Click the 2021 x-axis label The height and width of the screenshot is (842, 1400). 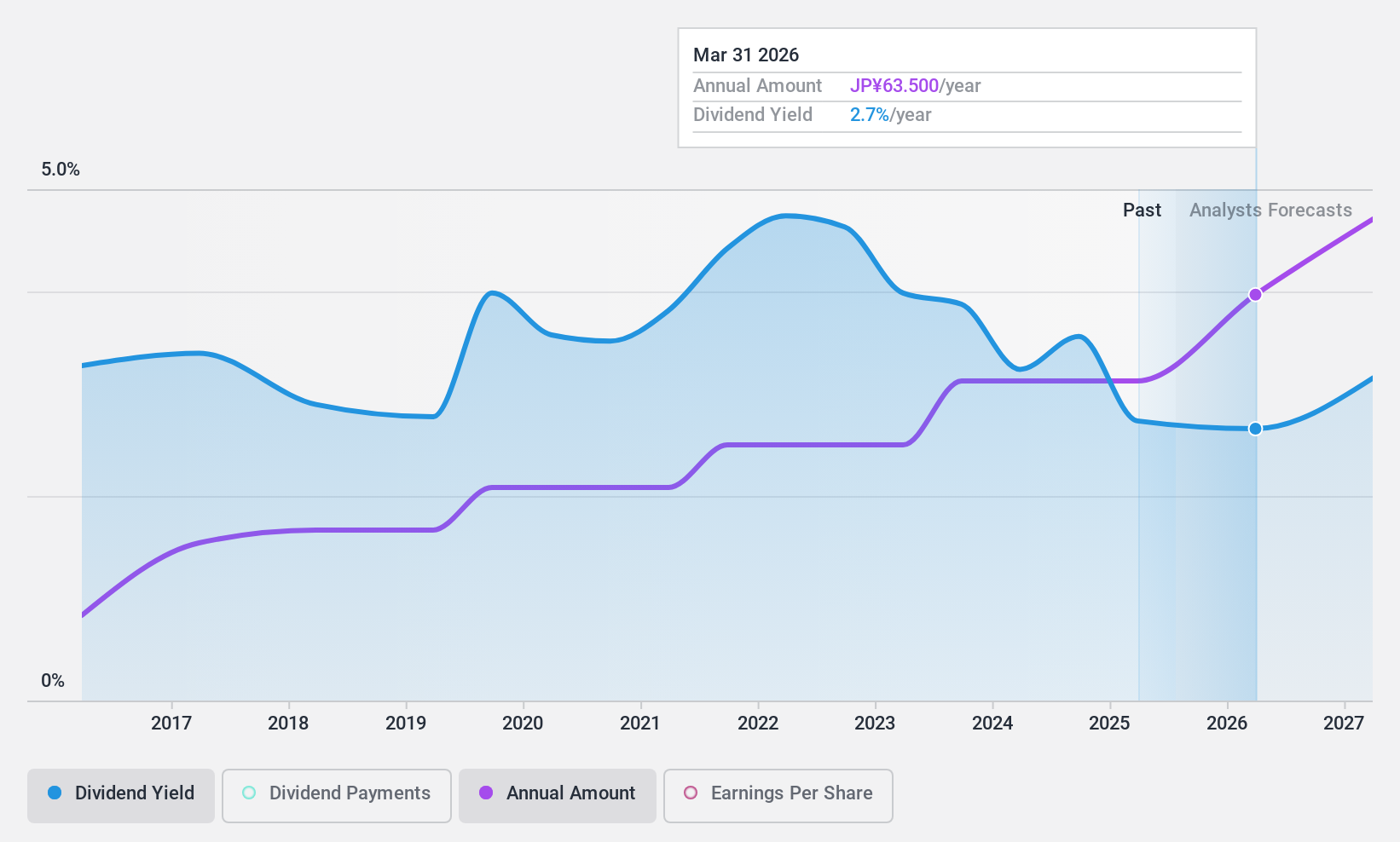(x=640, y=724)
